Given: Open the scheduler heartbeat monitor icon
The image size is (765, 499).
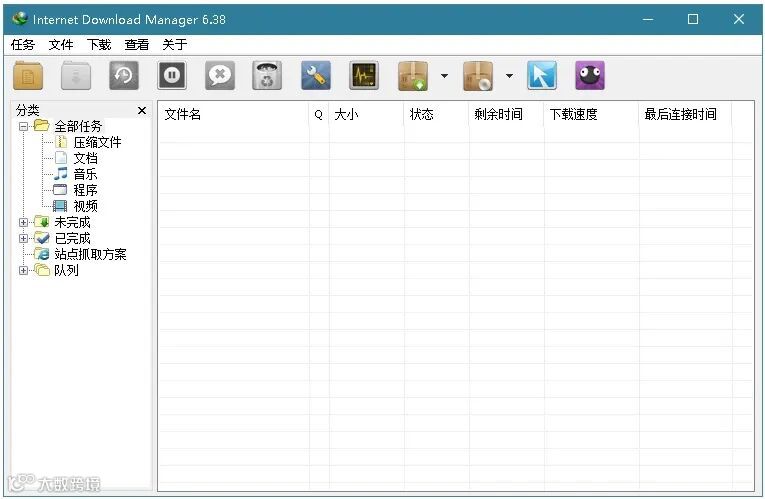Looking at the screenshot, I should (363, 76).
